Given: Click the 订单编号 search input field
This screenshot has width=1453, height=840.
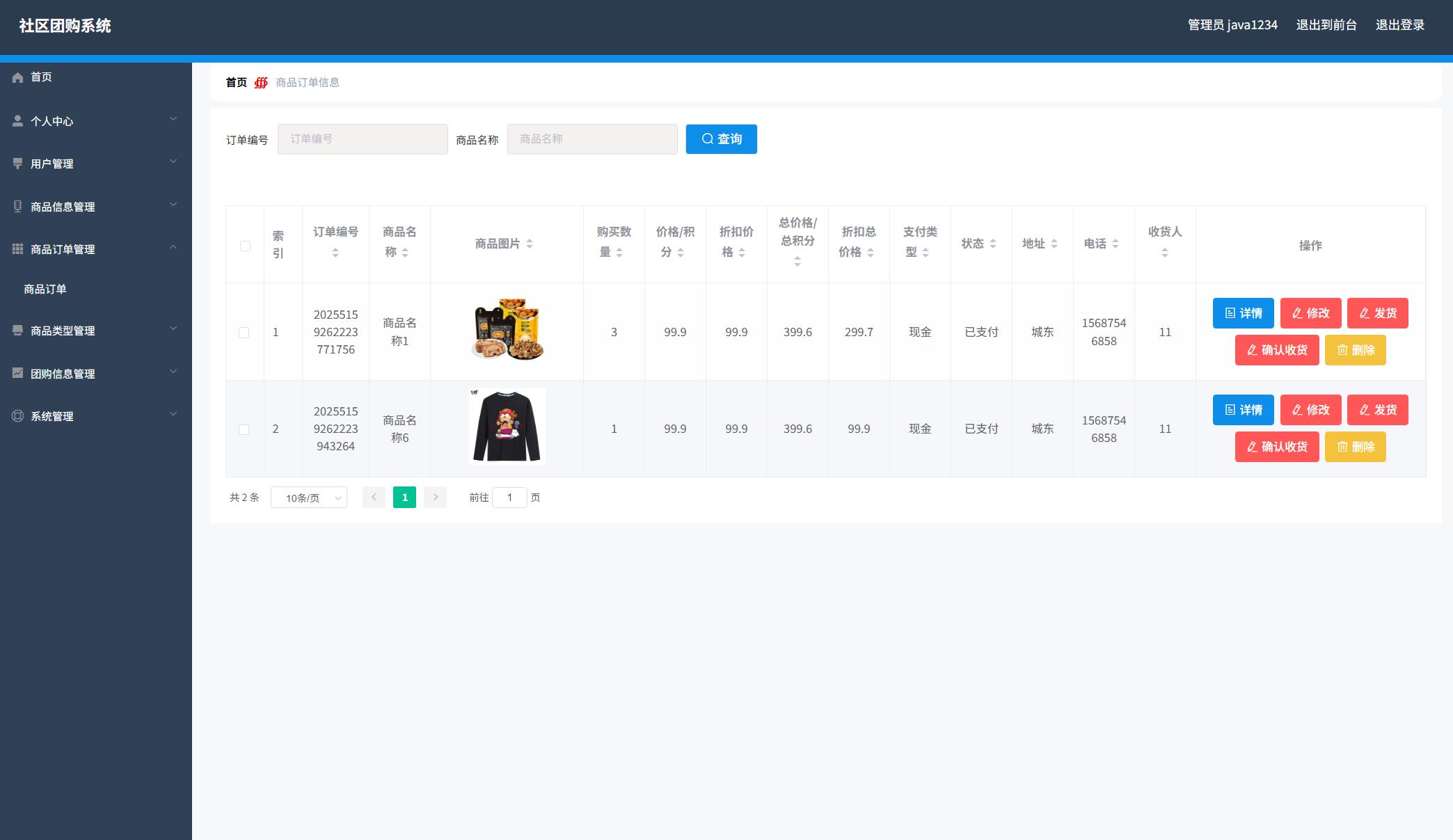Looking at the screenshot, I should tap(363, 139).
